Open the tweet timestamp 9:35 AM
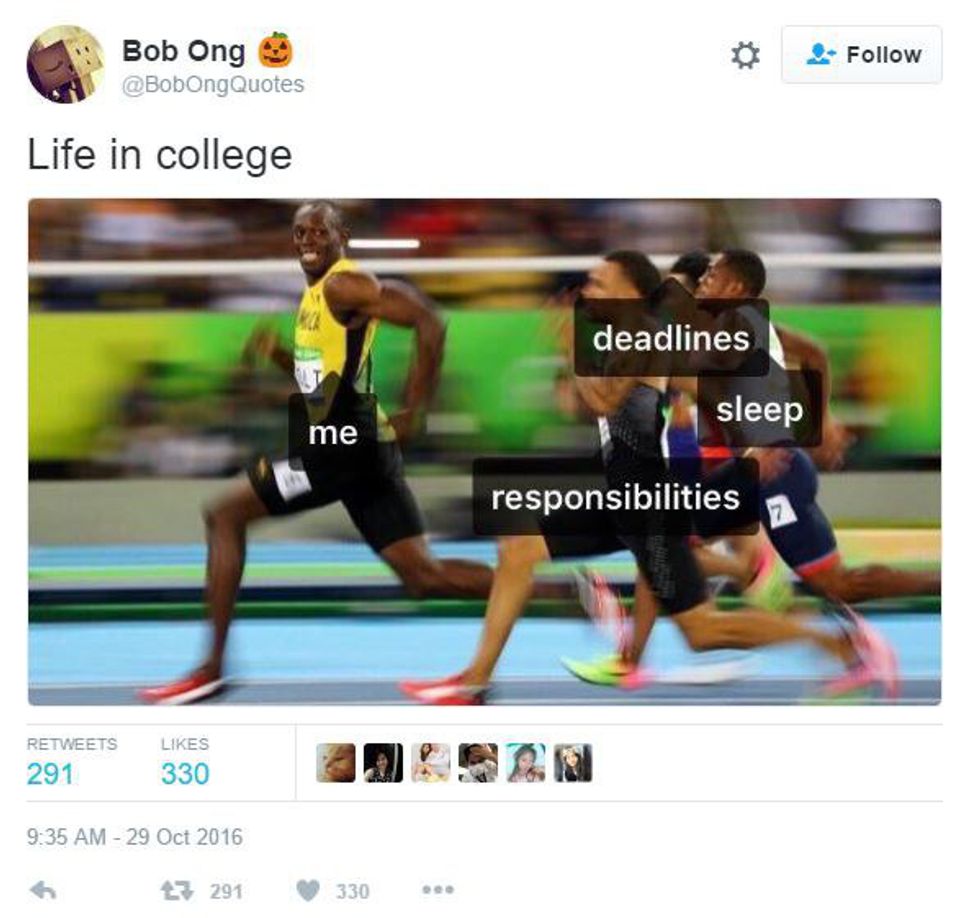Screen dimensions: 980x918 [134, 836]
